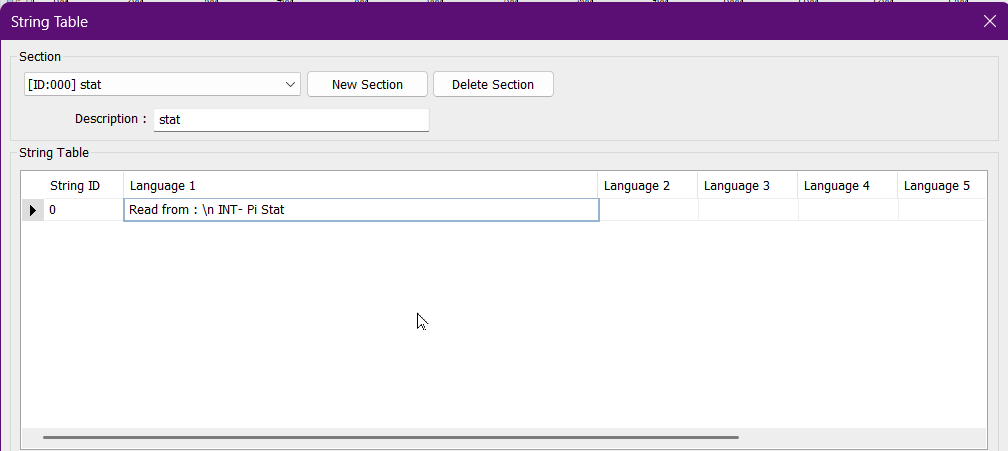Click the String ID cell containing 0
The width and height of the screenshot is (1008, 451).
84,210
